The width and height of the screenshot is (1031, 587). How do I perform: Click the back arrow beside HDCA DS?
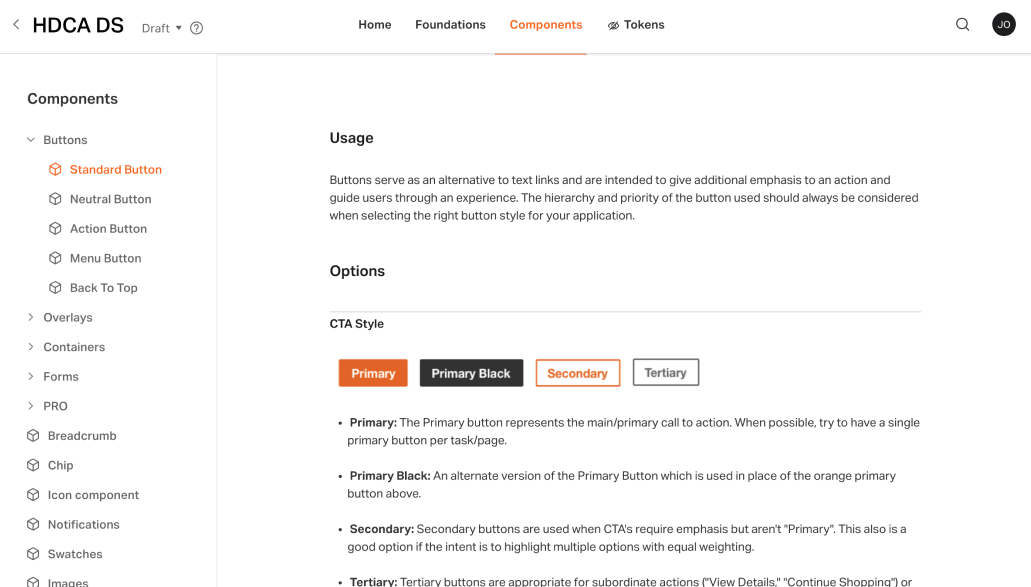click(16, 25)
